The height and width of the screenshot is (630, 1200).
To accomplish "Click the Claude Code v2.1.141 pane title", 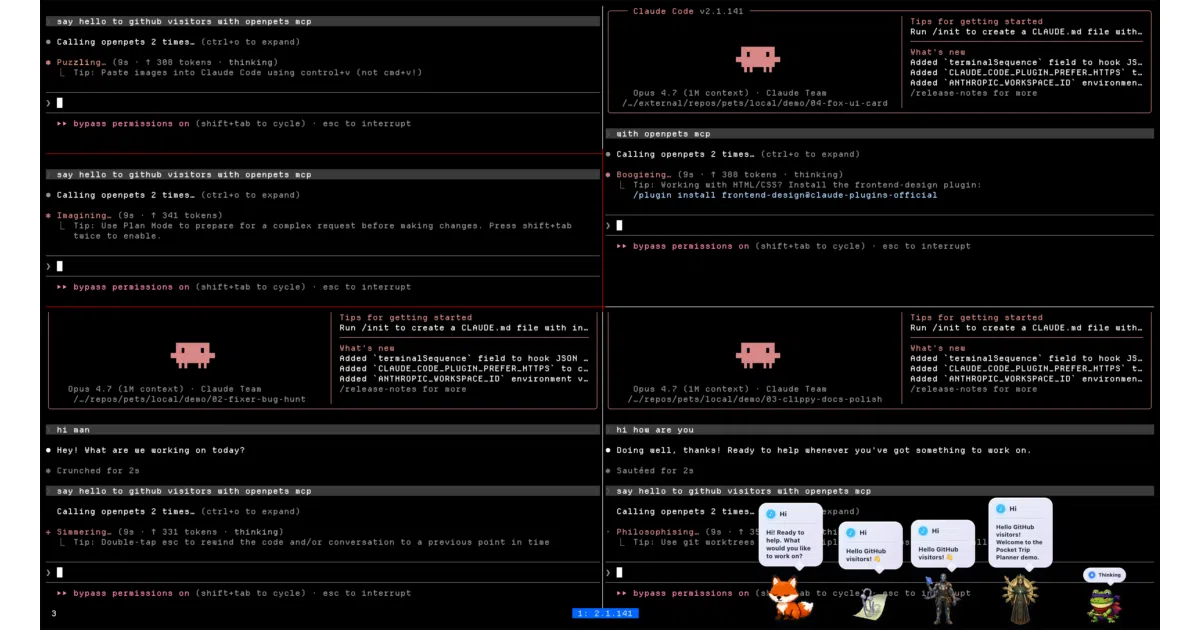I will (x=687, y=11).
